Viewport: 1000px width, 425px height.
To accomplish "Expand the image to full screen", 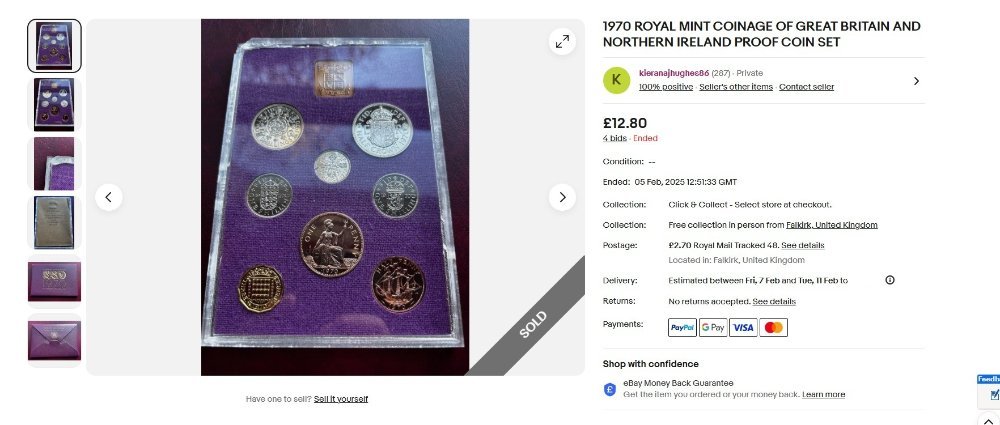I will point(562,42).
